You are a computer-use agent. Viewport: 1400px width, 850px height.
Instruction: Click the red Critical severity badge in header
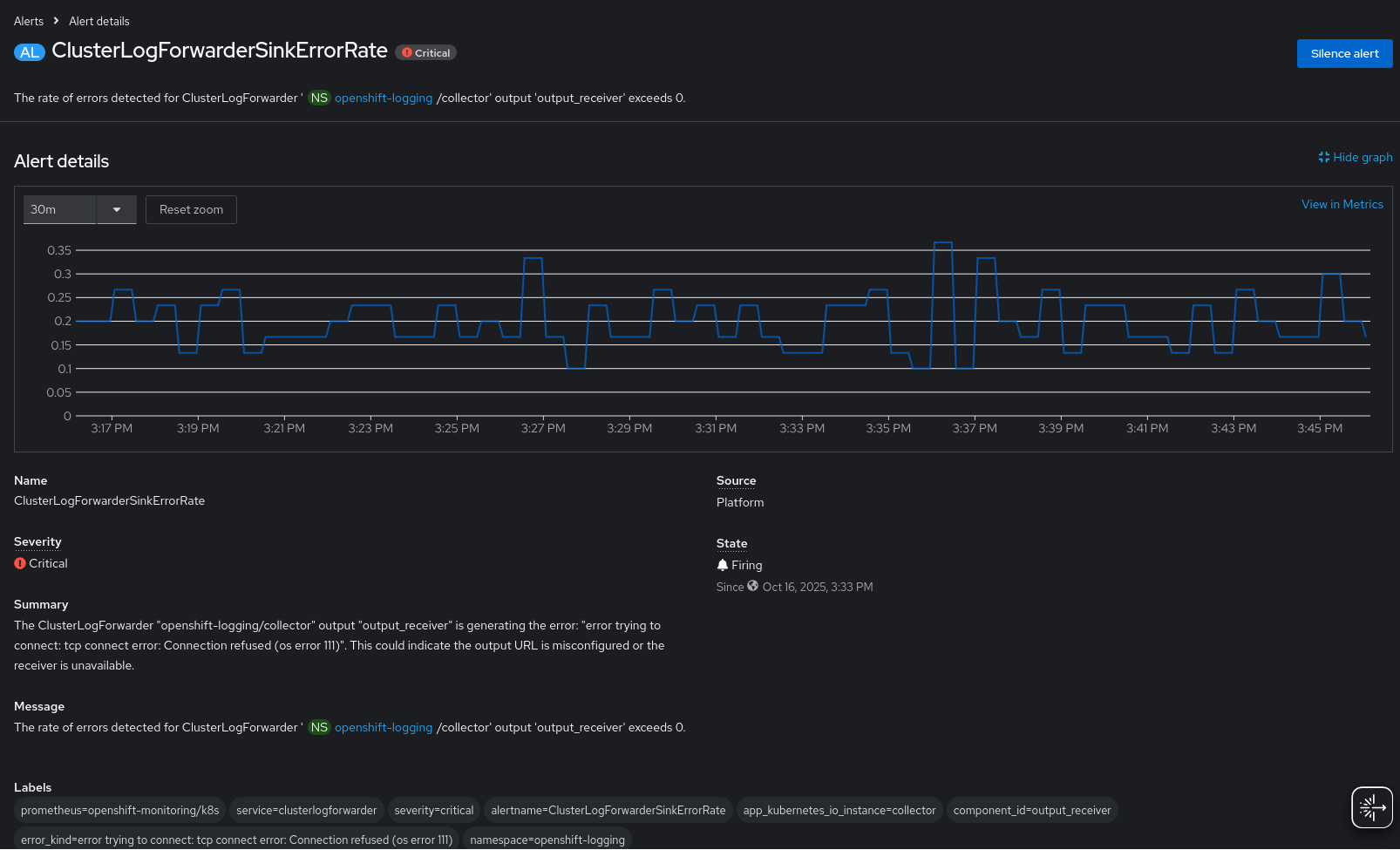tap(425, 53)
